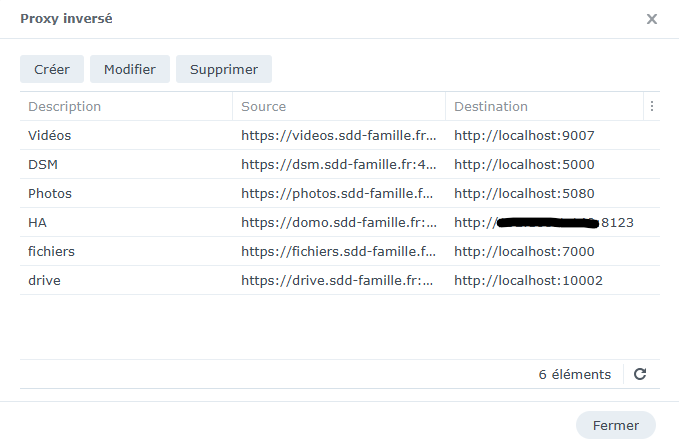Sort by the Description column header
Image resolution: width=679 pixels, height=447 pixels.
pos(65,106)
